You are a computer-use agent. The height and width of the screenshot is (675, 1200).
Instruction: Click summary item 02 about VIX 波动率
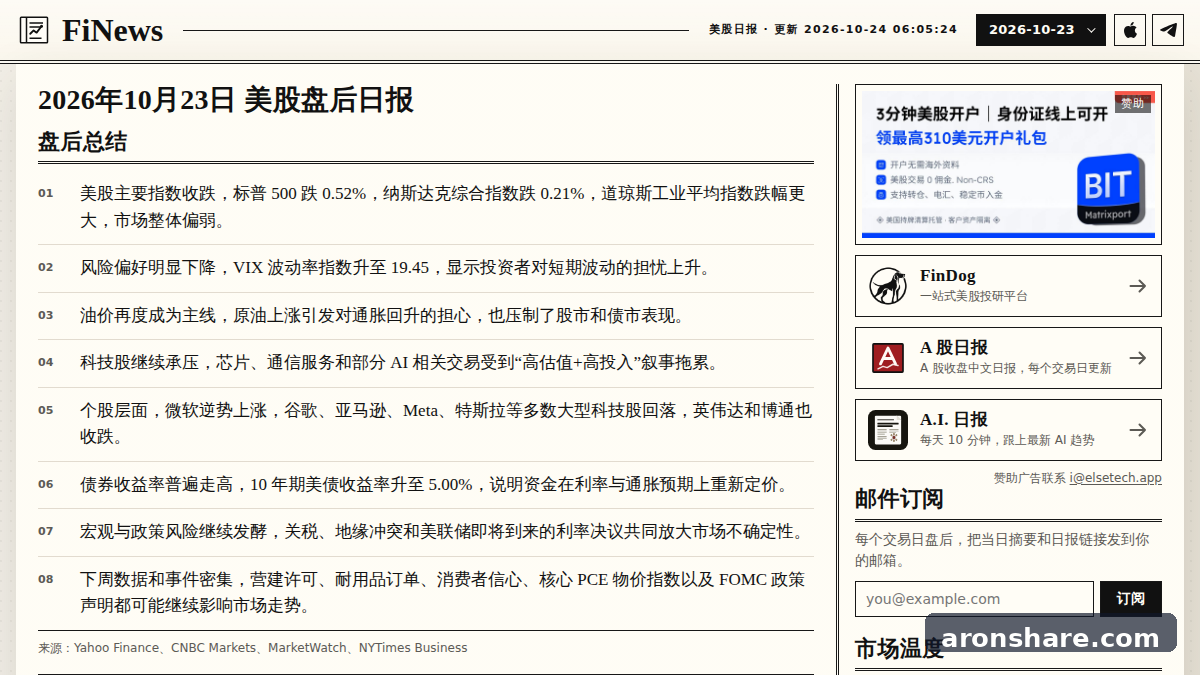(426, 268)
